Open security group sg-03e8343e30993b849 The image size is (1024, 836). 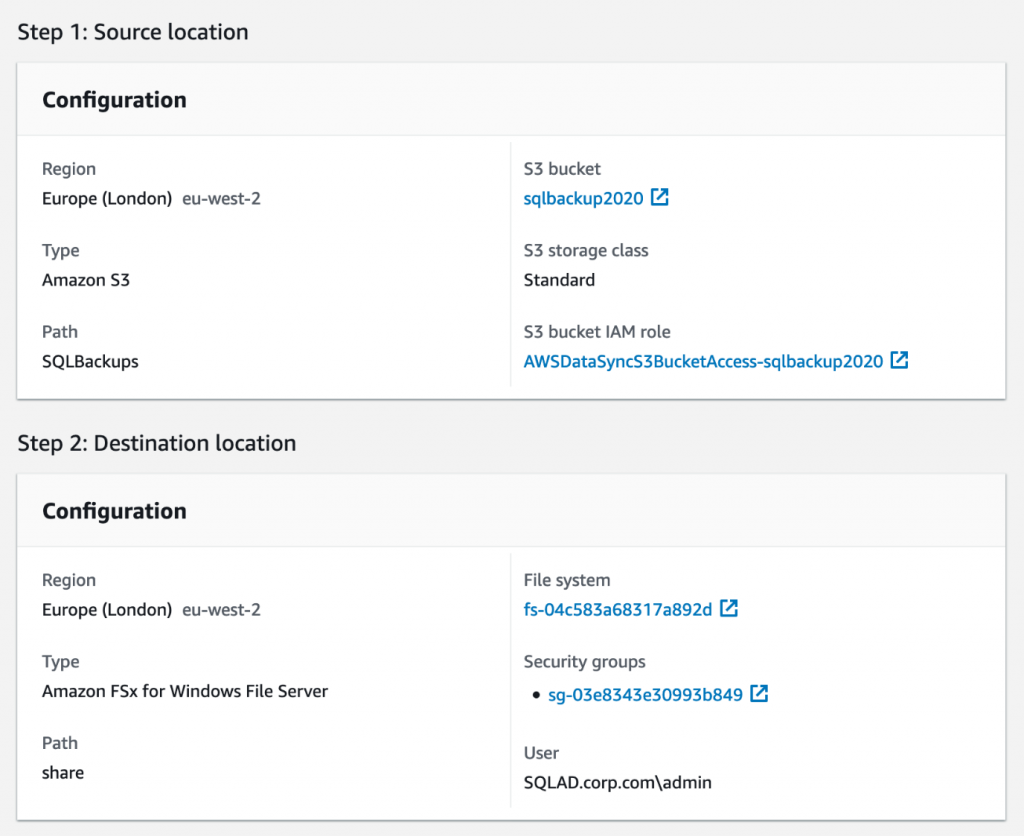pyautogui.click(x=644, y=693)
